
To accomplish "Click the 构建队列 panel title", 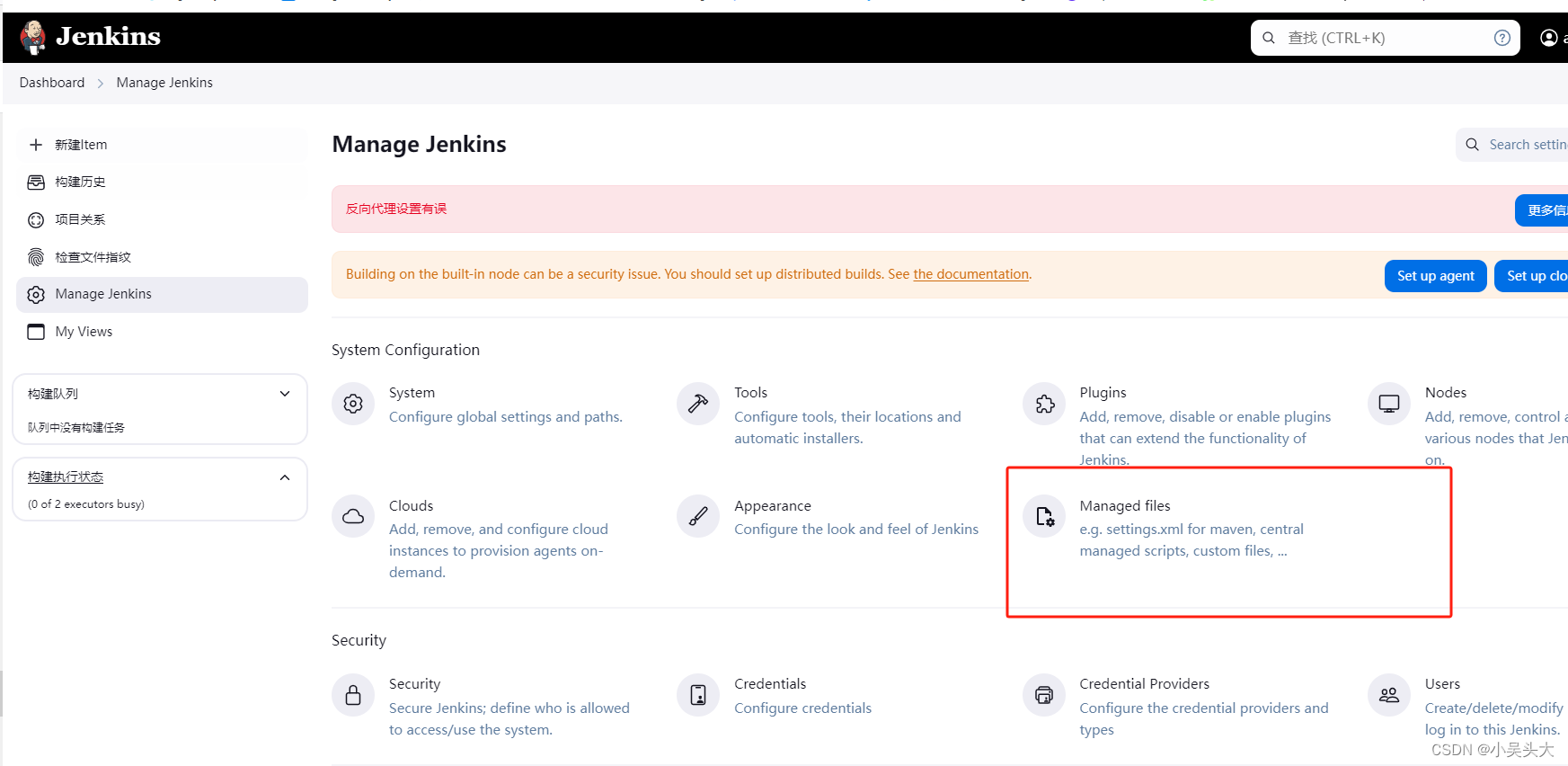I will [53, 394].
